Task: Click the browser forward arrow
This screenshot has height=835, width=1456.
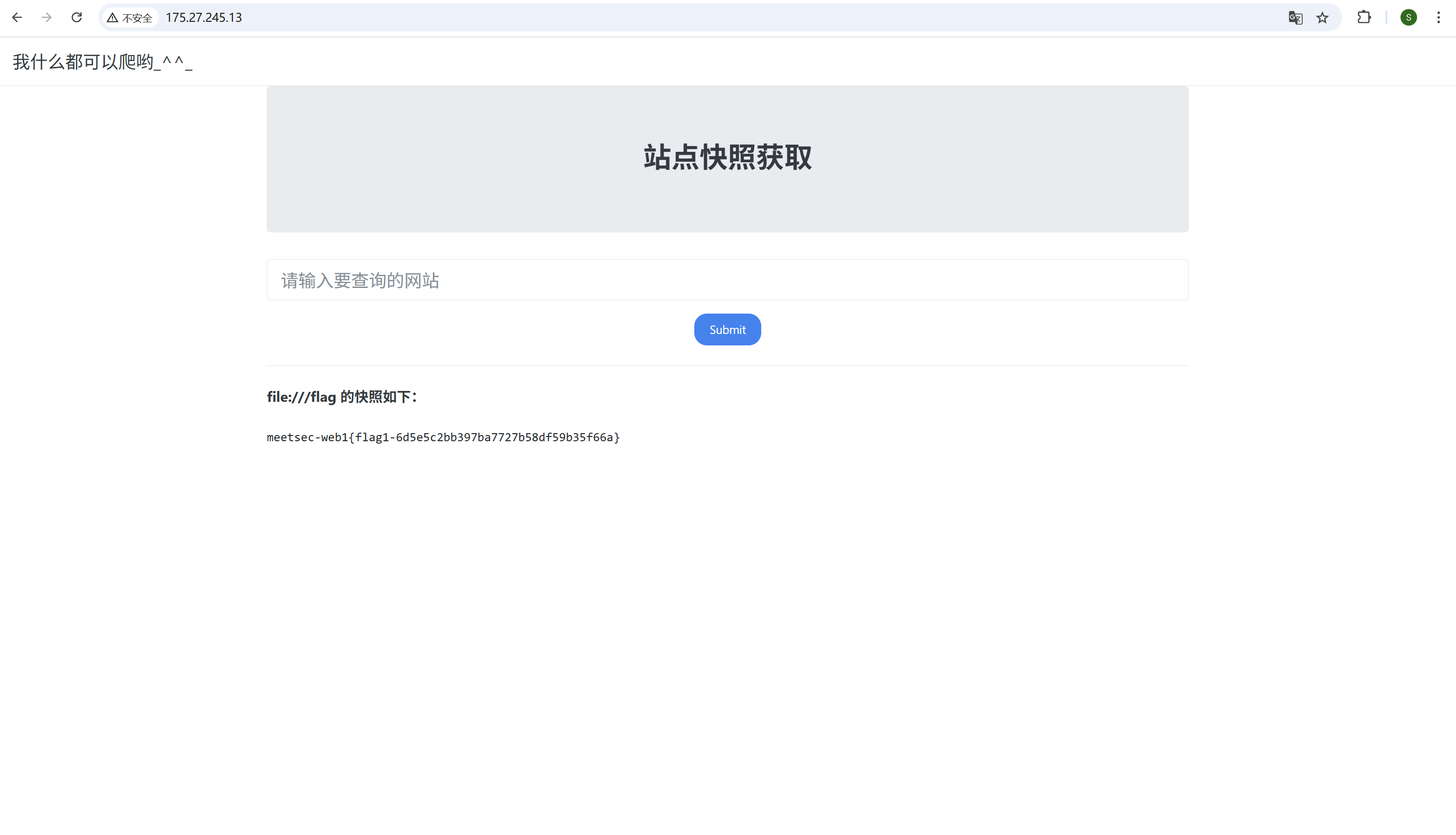Action: (x=47, y=18)
